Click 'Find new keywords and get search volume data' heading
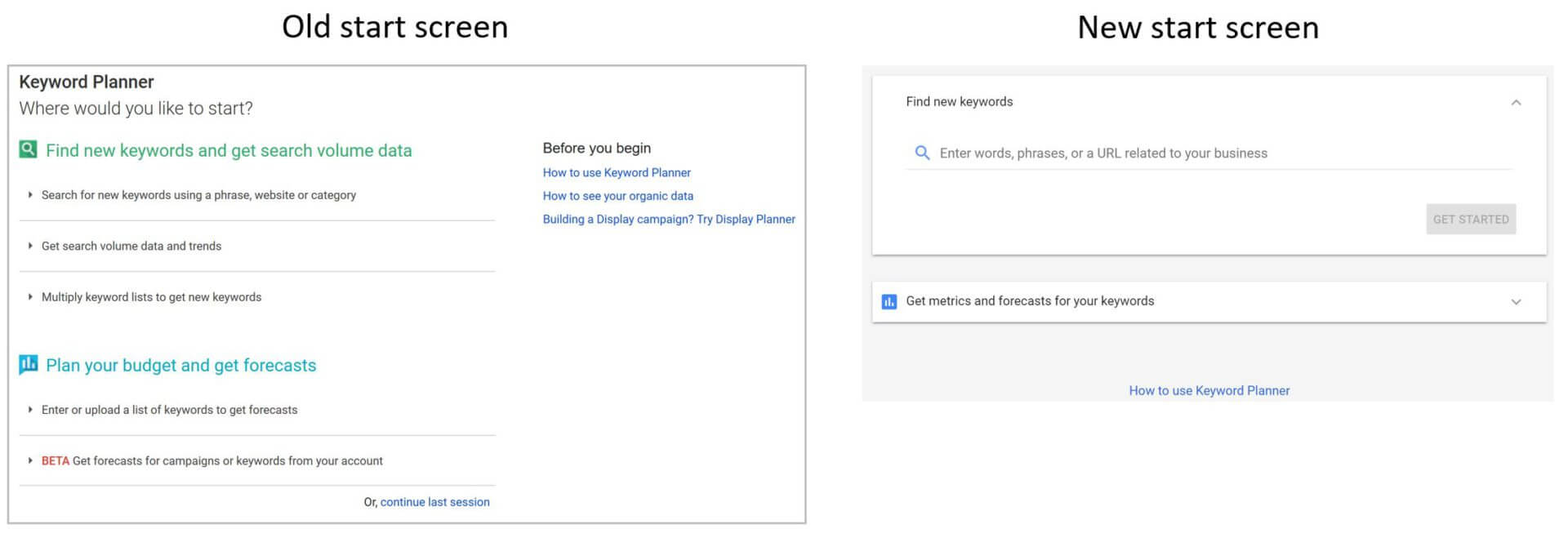Image resolution: width=1568 pixels, height=542 pixels. pyautogui.click(x=229, y=150)
